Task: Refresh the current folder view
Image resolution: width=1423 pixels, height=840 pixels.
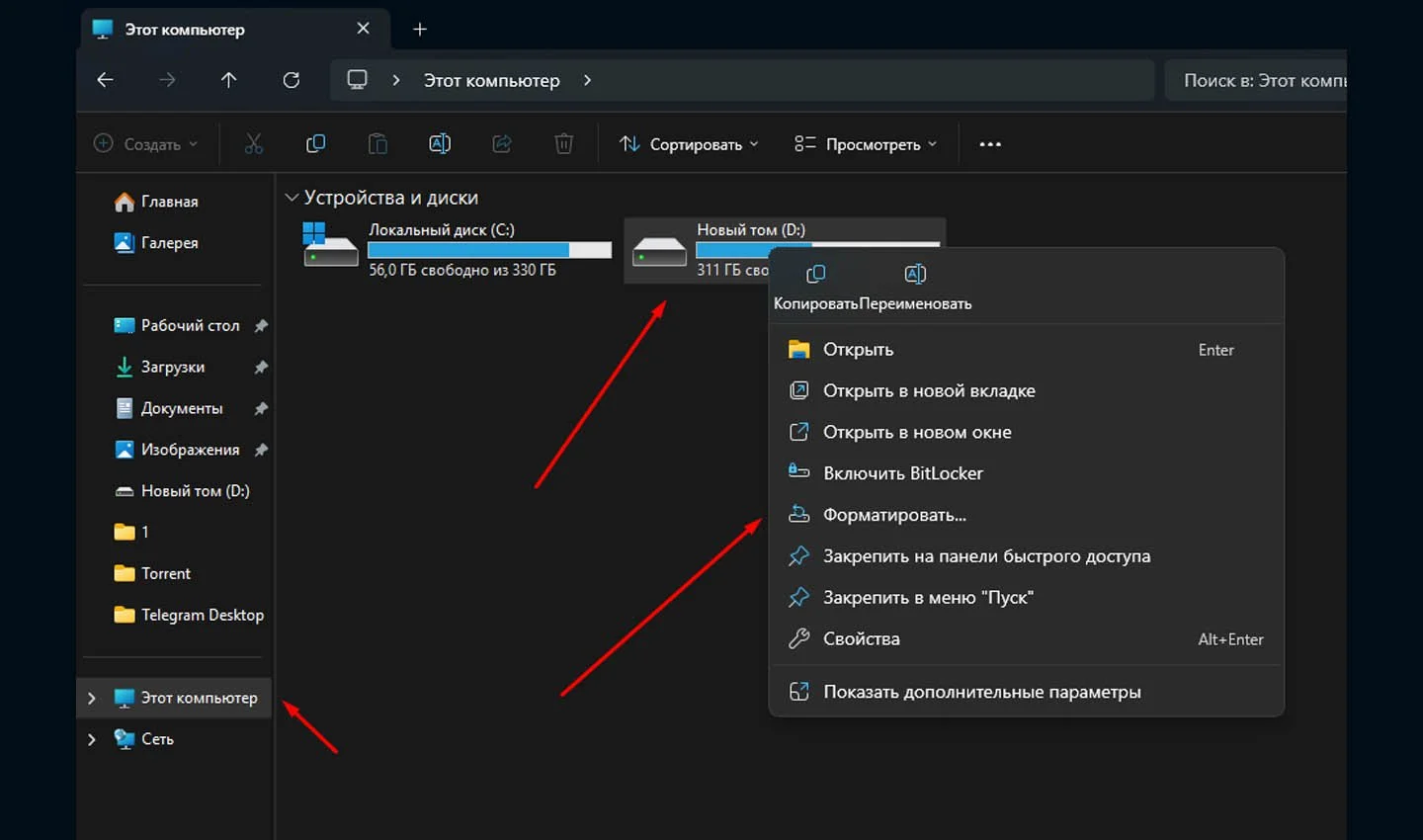Action: (x=291, y=80)
